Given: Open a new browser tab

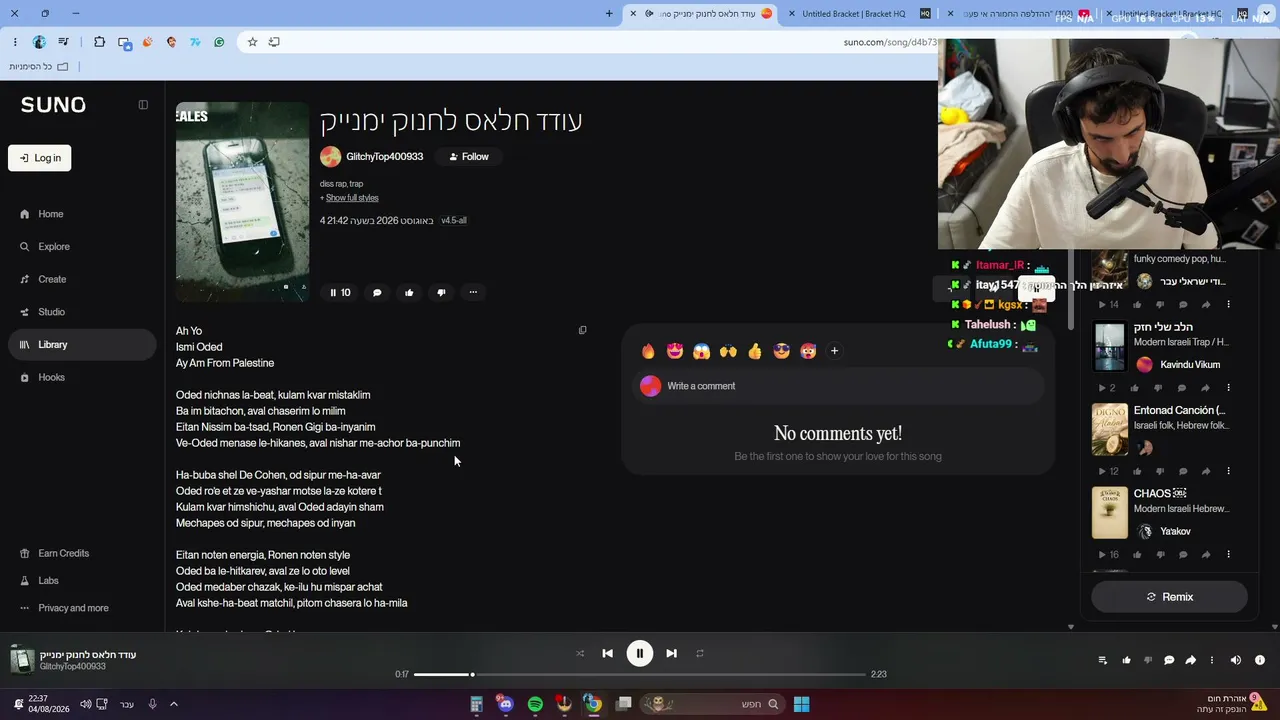Looking at the screenshot, I should 609,14.
